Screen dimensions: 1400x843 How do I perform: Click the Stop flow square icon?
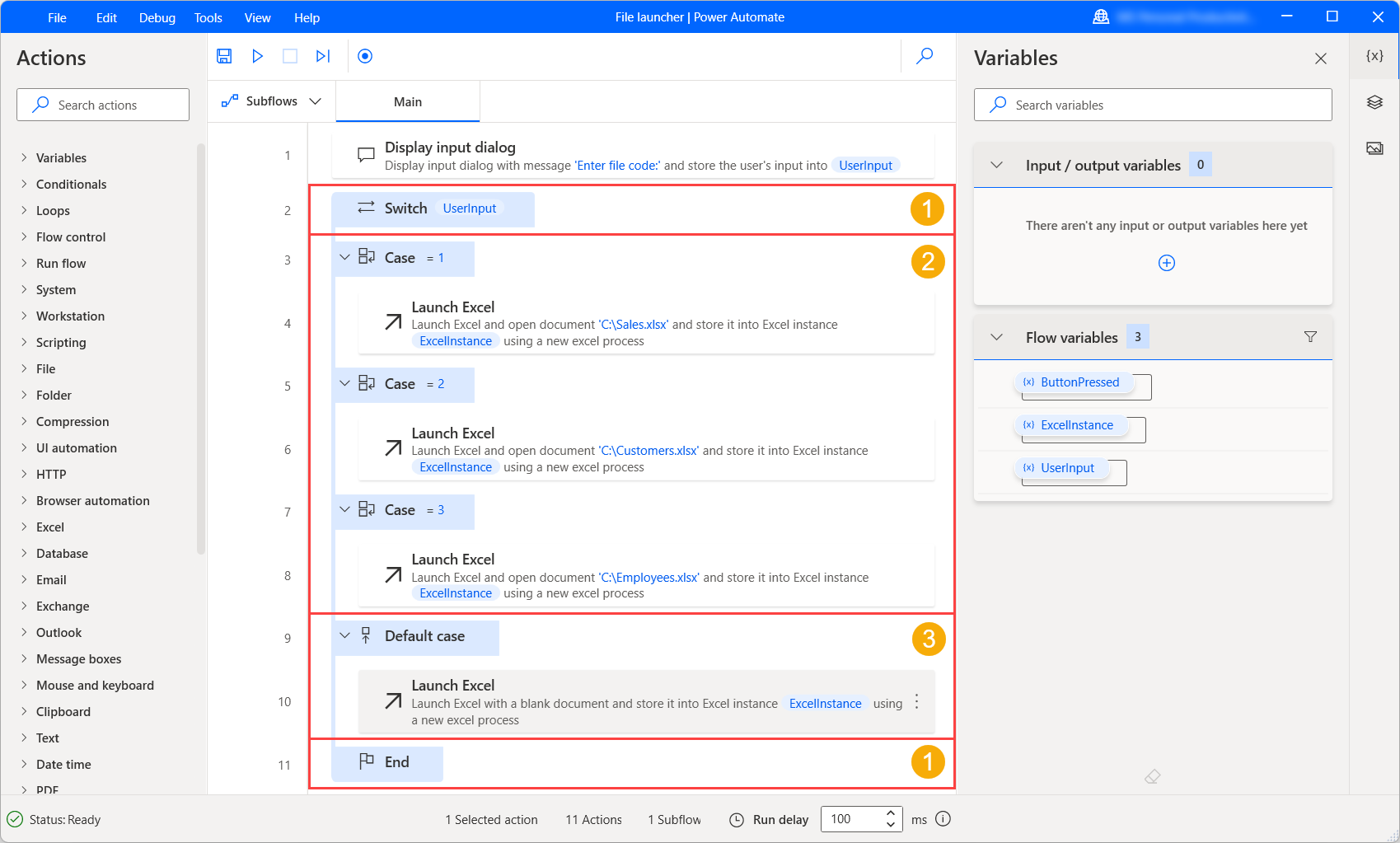tap(290, 56)
